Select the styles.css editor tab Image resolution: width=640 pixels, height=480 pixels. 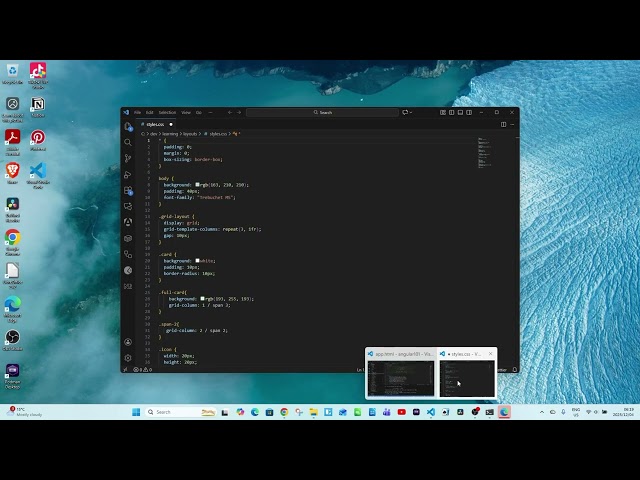pos(157,124)
